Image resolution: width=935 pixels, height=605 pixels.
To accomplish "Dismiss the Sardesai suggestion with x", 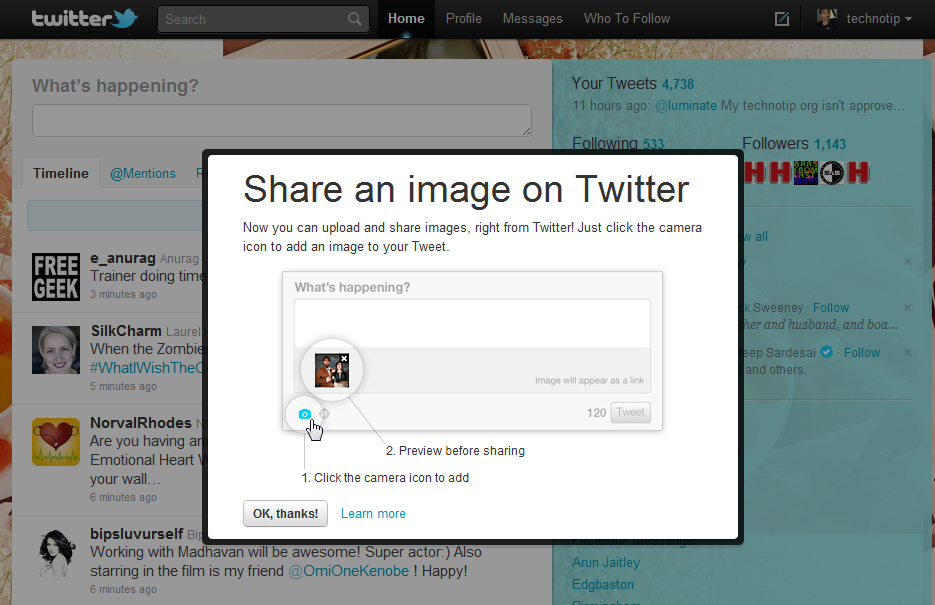I will tap(908, 352).
